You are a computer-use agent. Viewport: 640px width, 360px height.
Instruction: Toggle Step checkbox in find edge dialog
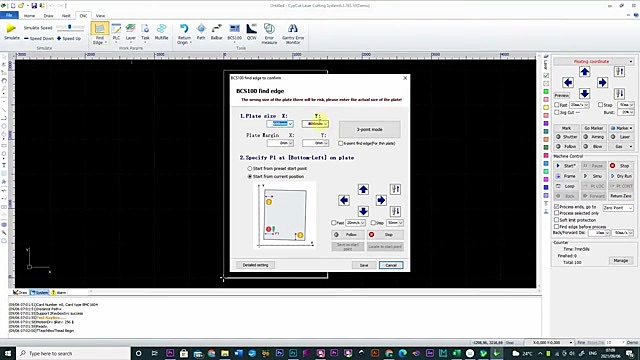(373, 223)
